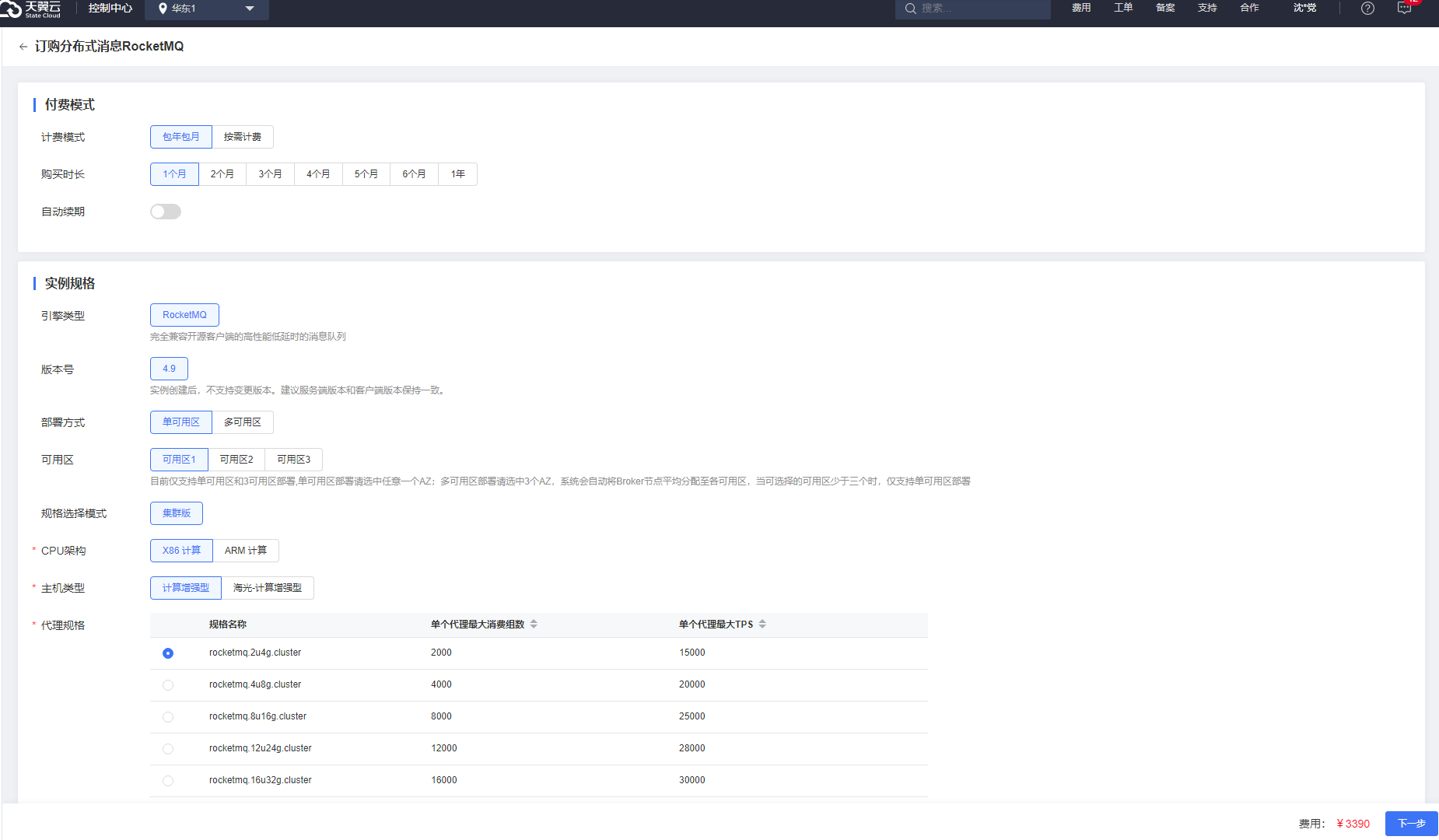1439x840 pixels.
Task: Open the 工单 menu
Action: [1123, 8]
